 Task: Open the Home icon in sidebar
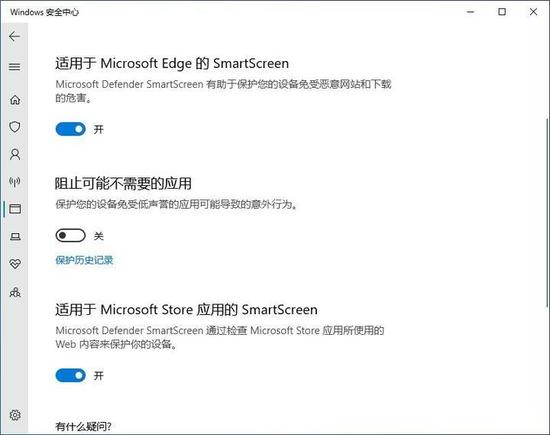(15, 100)
